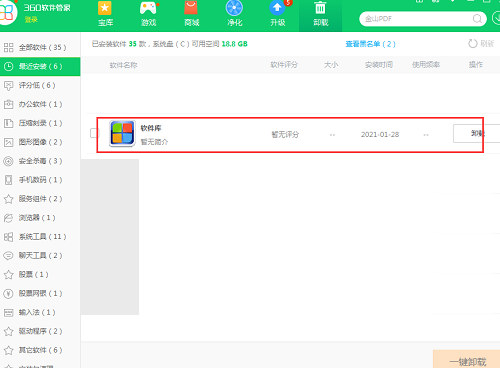Click the magnifier search icon

(477, 19)
